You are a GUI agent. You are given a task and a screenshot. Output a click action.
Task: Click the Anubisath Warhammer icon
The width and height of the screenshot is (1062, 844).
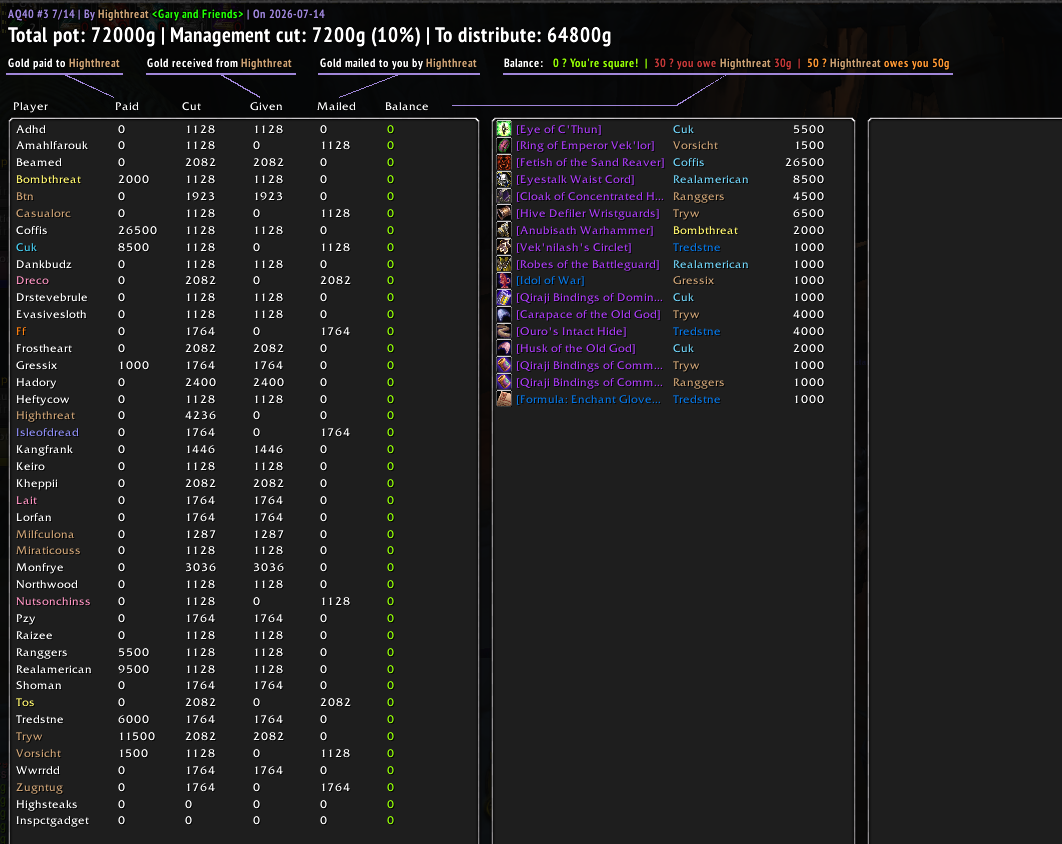504,230
